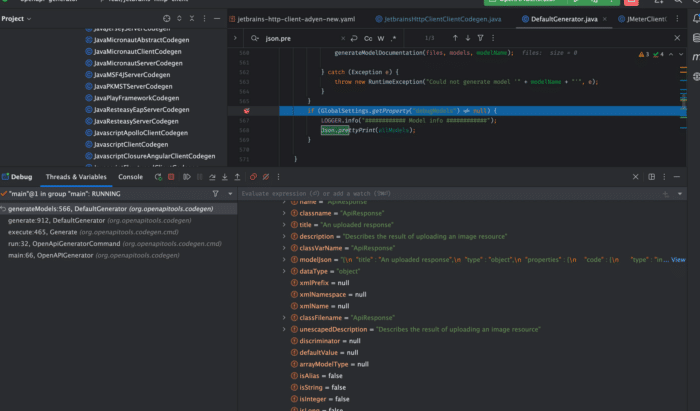Viewport: 700px width, 411px height.
Task: Click the json.pre search input field
Action: [x=301, y=38]
